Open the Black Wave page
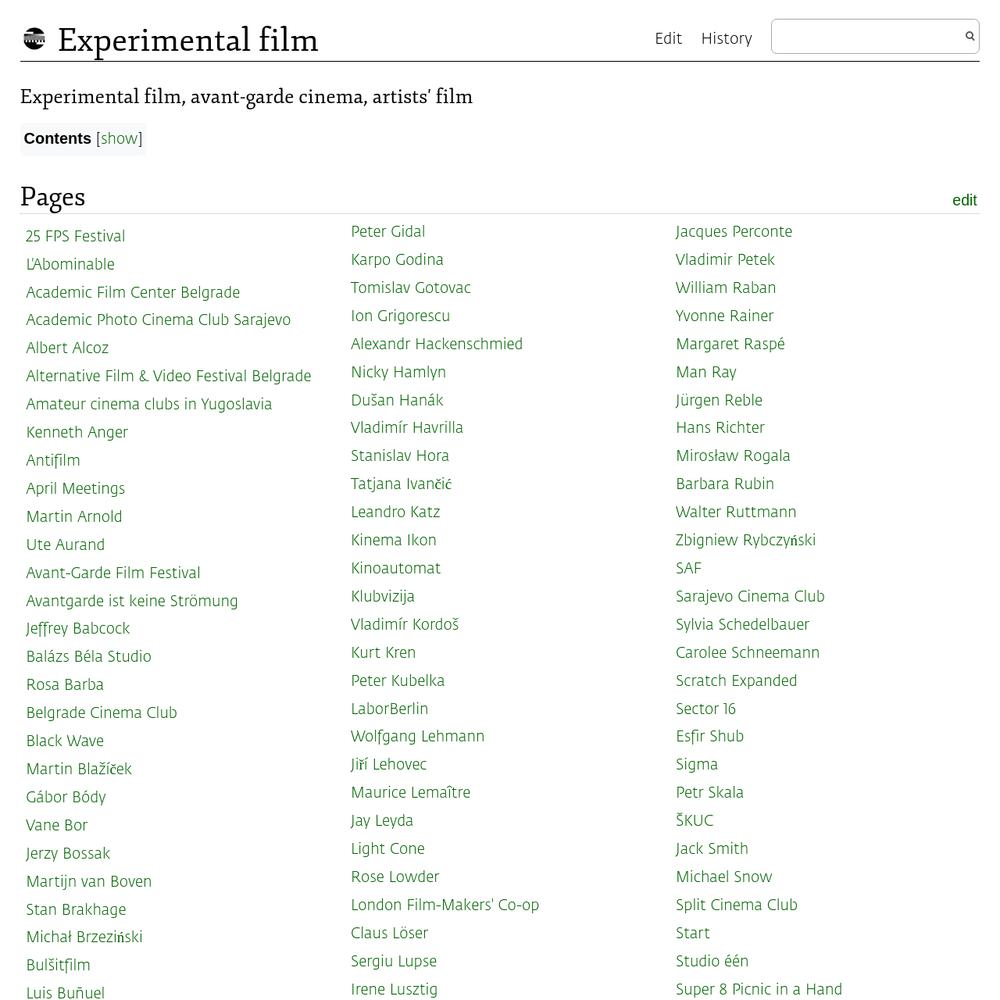This screenshot has height=1000, width=1000. 64,741
